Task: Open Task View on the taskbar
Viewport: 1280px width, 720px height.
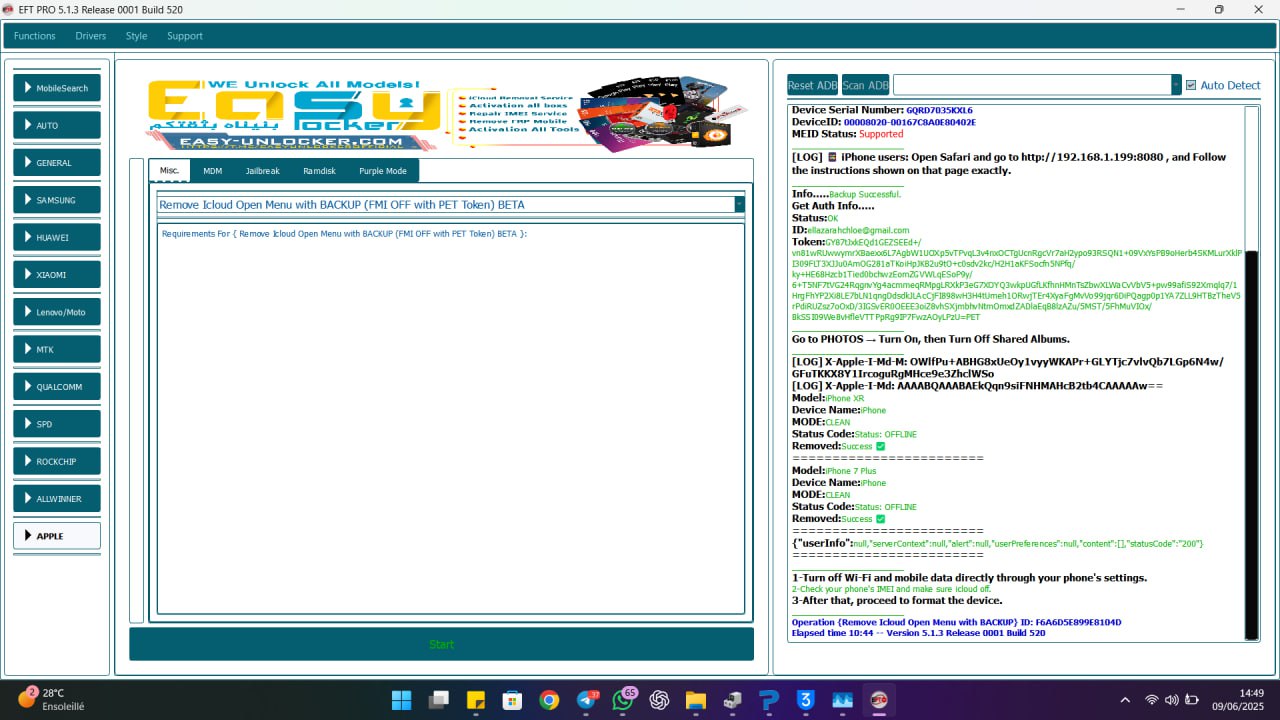Action: click(x=438, y=700)
